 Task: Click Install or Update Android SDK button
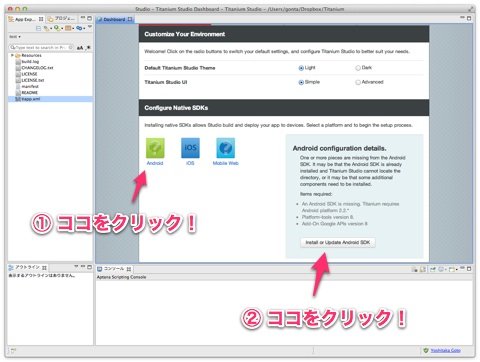[x=338, y=242]
